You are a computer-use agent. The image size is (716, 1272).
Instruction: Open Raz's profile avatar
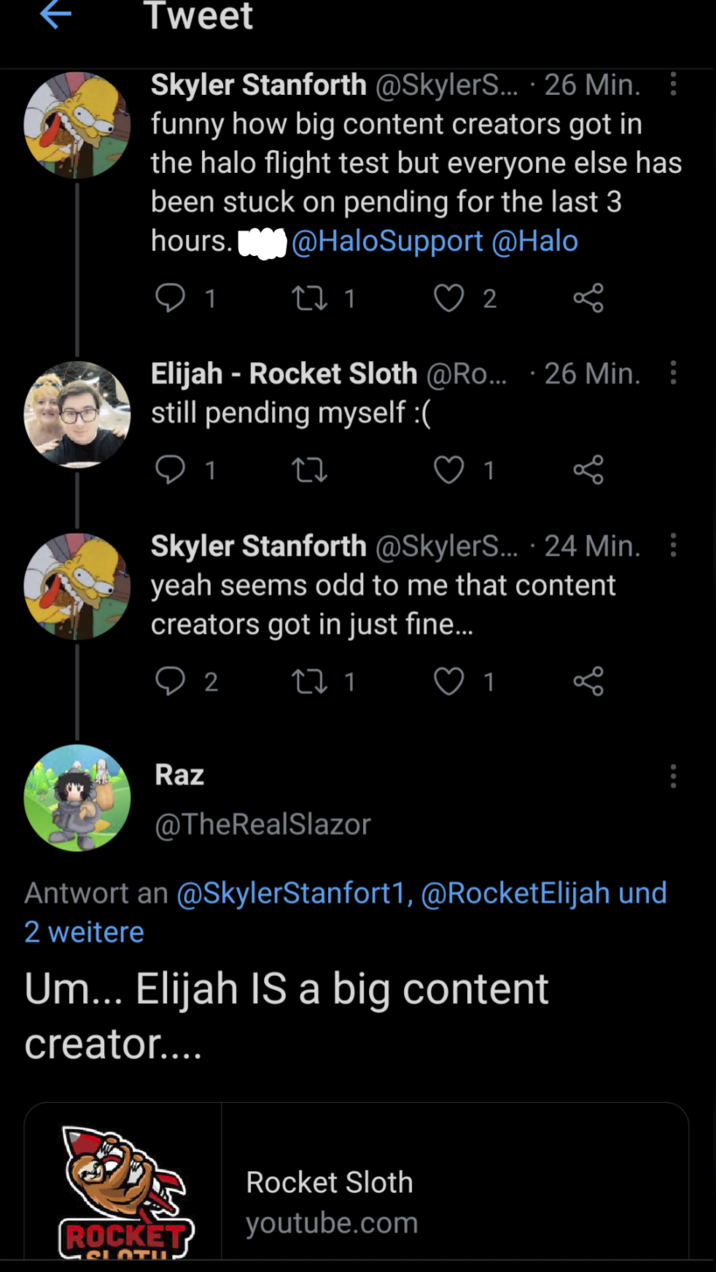pos(77,797)
